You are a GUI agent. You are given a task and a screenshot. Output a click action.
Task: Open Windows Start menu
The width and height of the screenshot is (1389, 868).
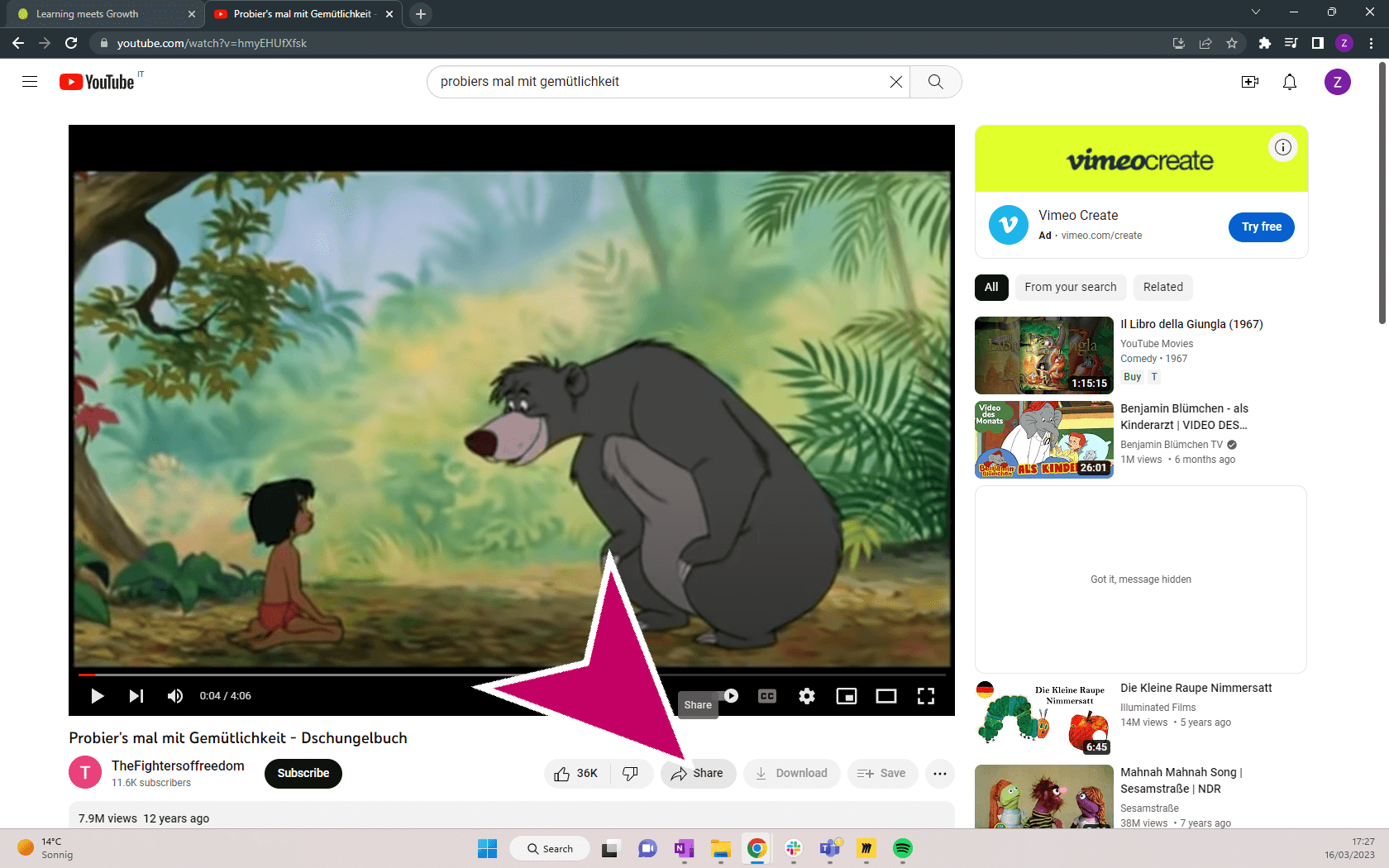(x=487, y=848)
